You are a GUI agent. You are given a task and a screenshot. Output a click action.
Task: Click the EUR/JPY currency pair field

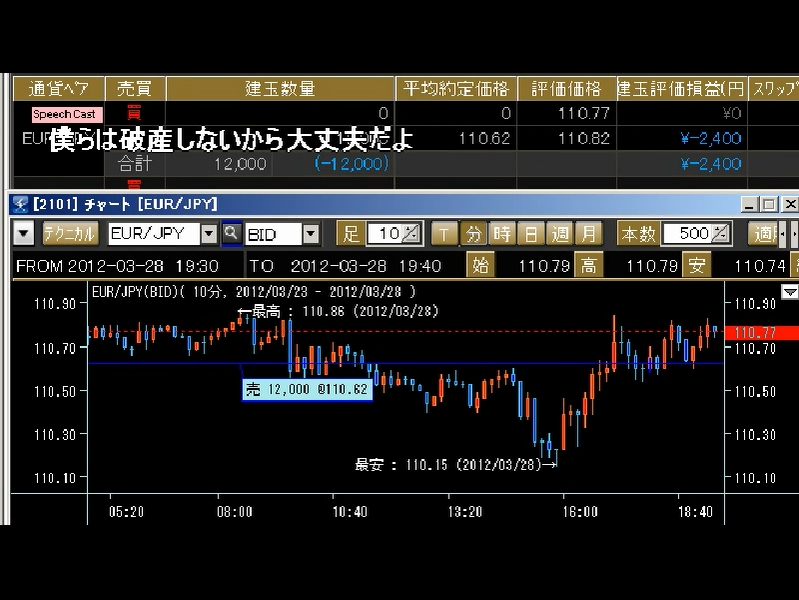(x=154, y=234)
